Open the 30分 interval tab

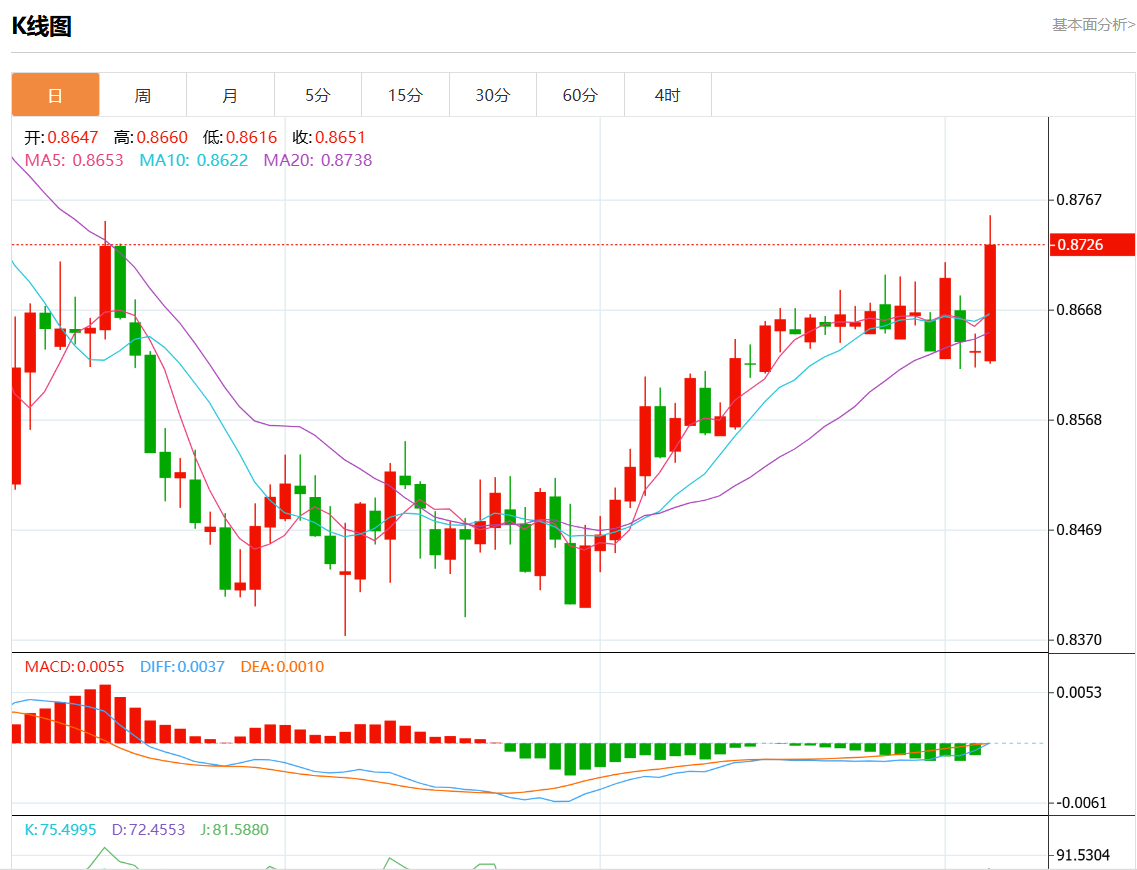point(492,95)
